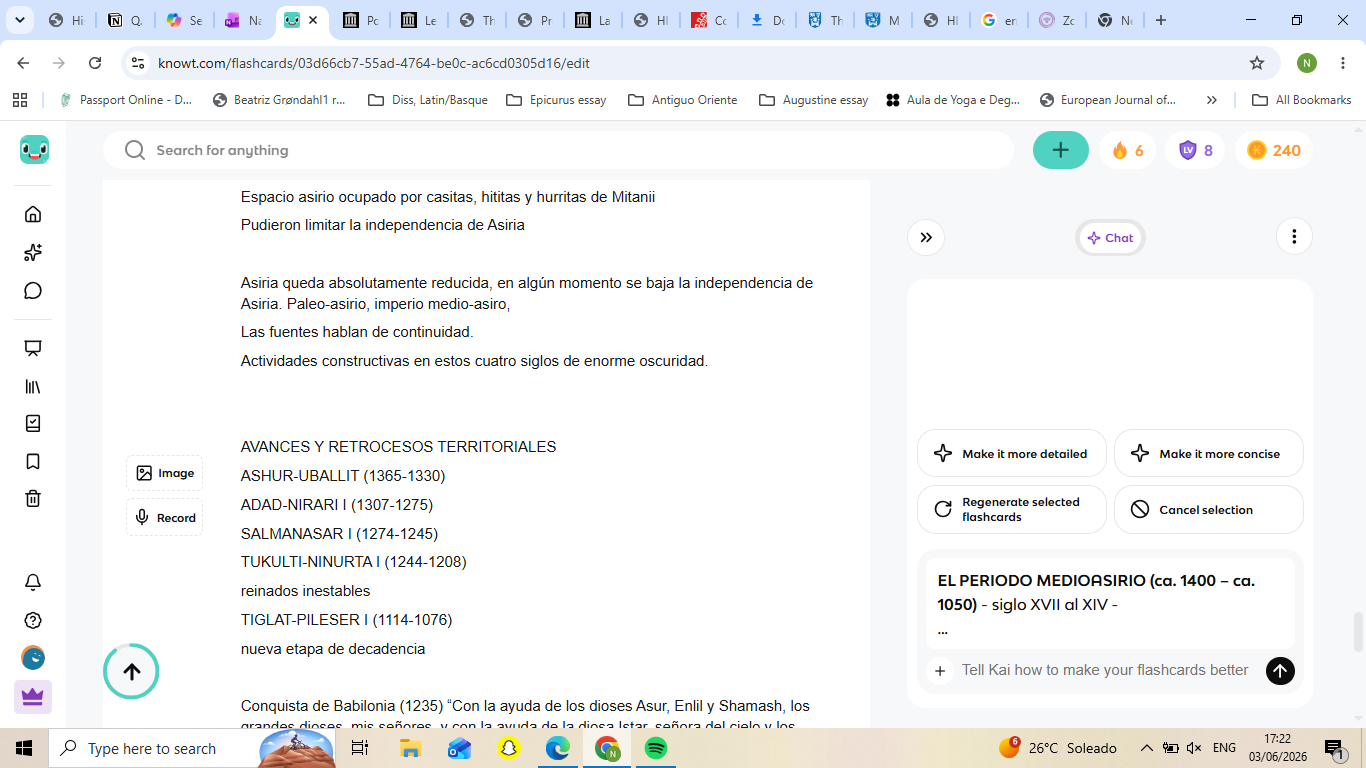Image resolution: width=1366 pixels, height=768 pixels.
Task: Open the Augustine essay bookmark folder
Action: tap(814, 100)
